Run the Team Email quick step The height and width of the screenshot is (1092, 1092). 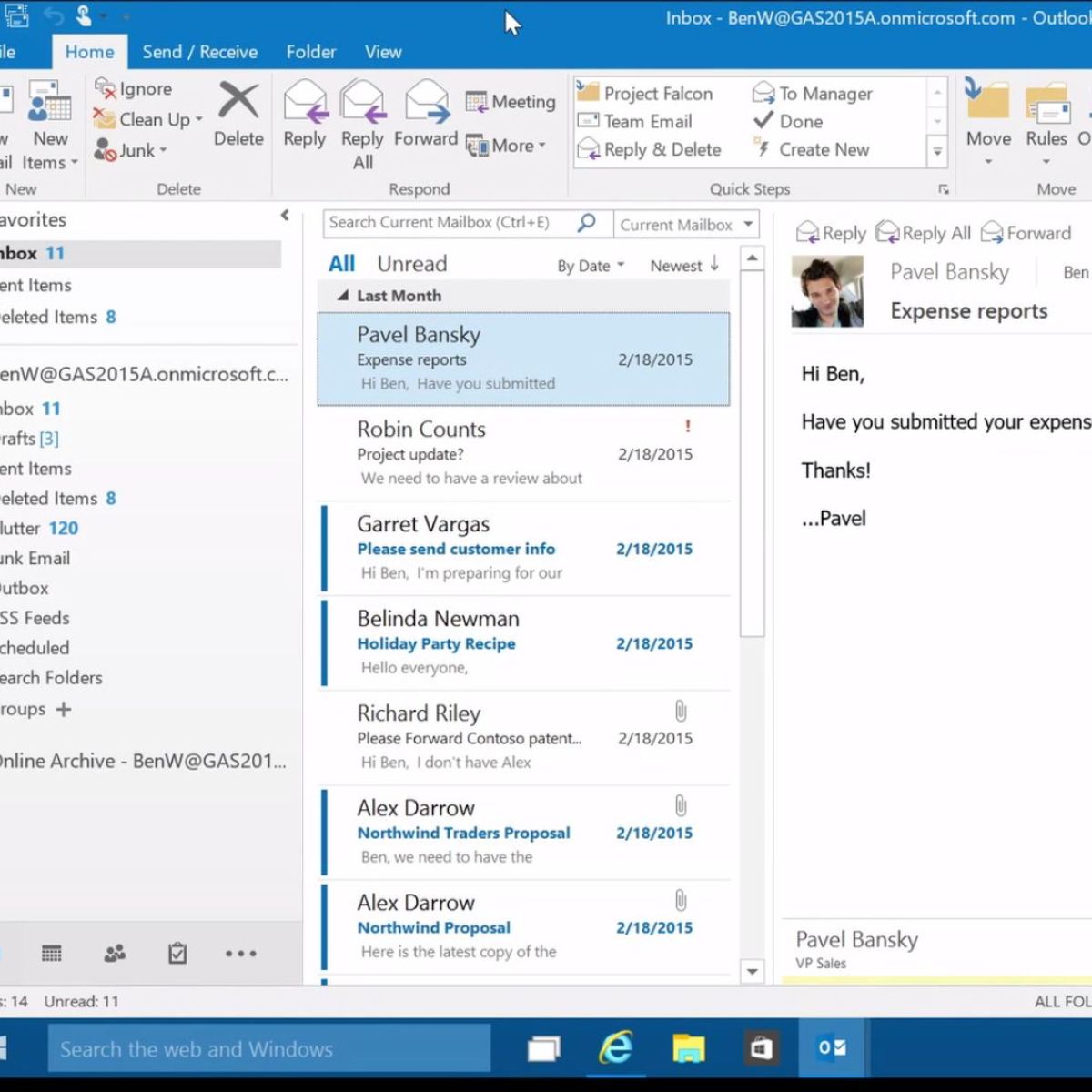click(635, 121)
